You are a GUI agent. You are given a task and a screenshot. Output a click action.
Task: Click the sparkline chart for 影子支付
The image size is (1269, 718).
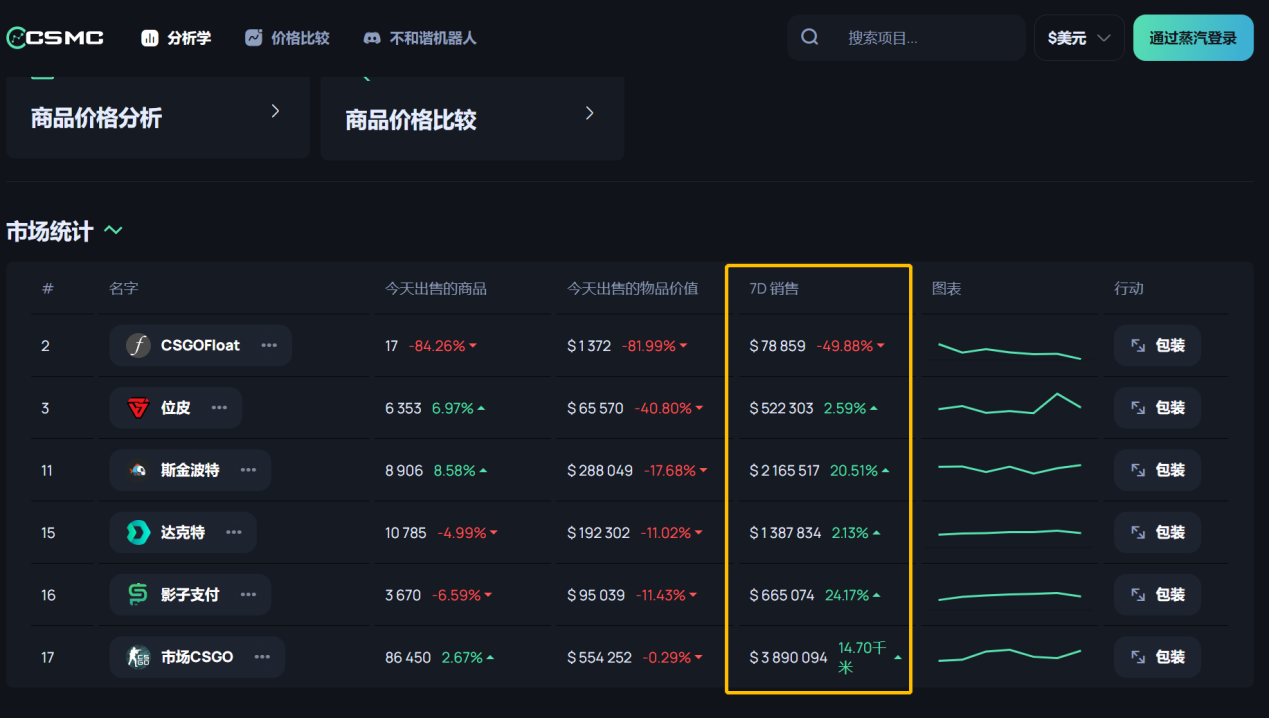point(1010,596)
